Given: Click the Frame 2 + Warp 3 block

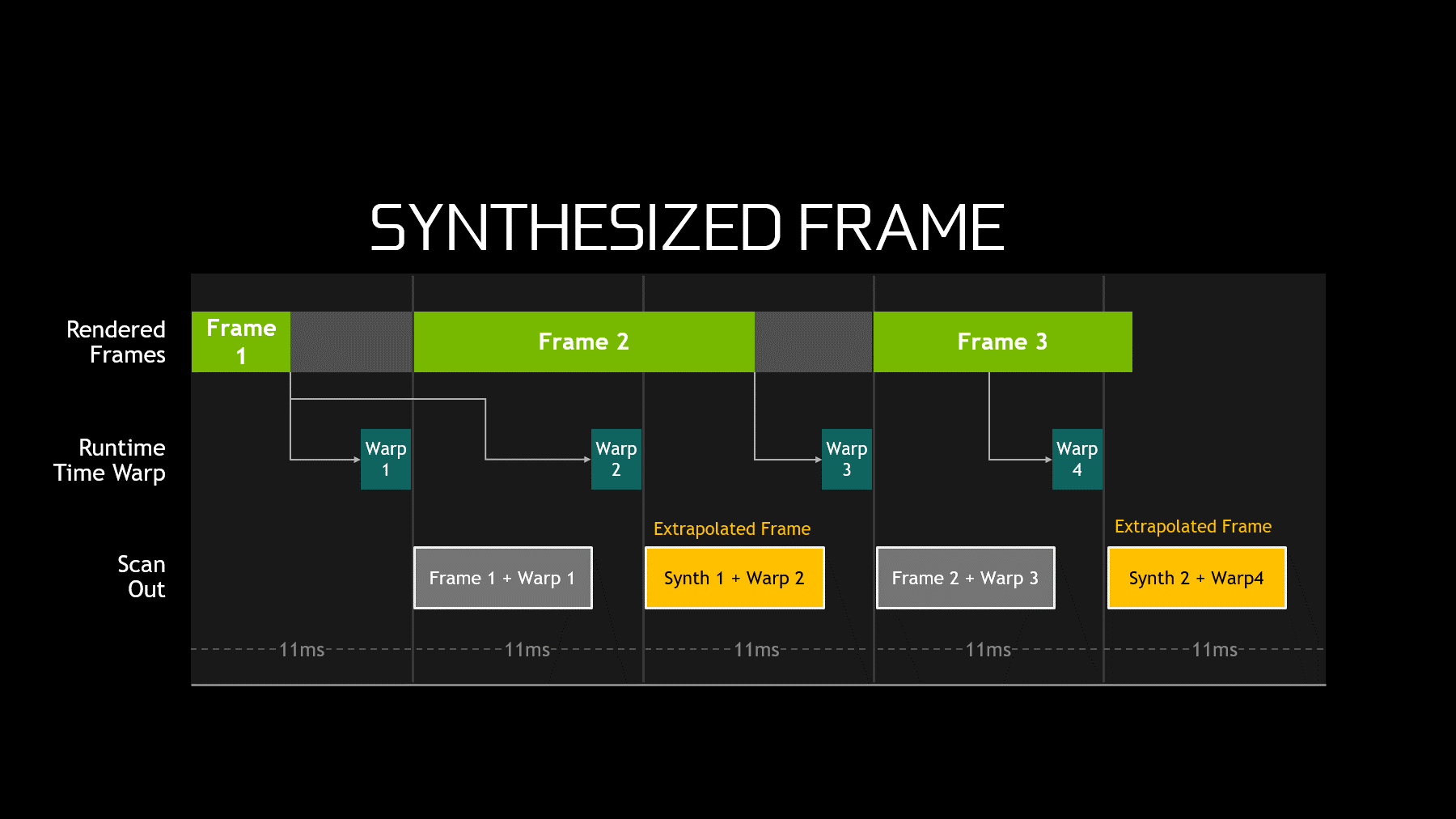Looking at the screenshot, I should tap(965, 577).
